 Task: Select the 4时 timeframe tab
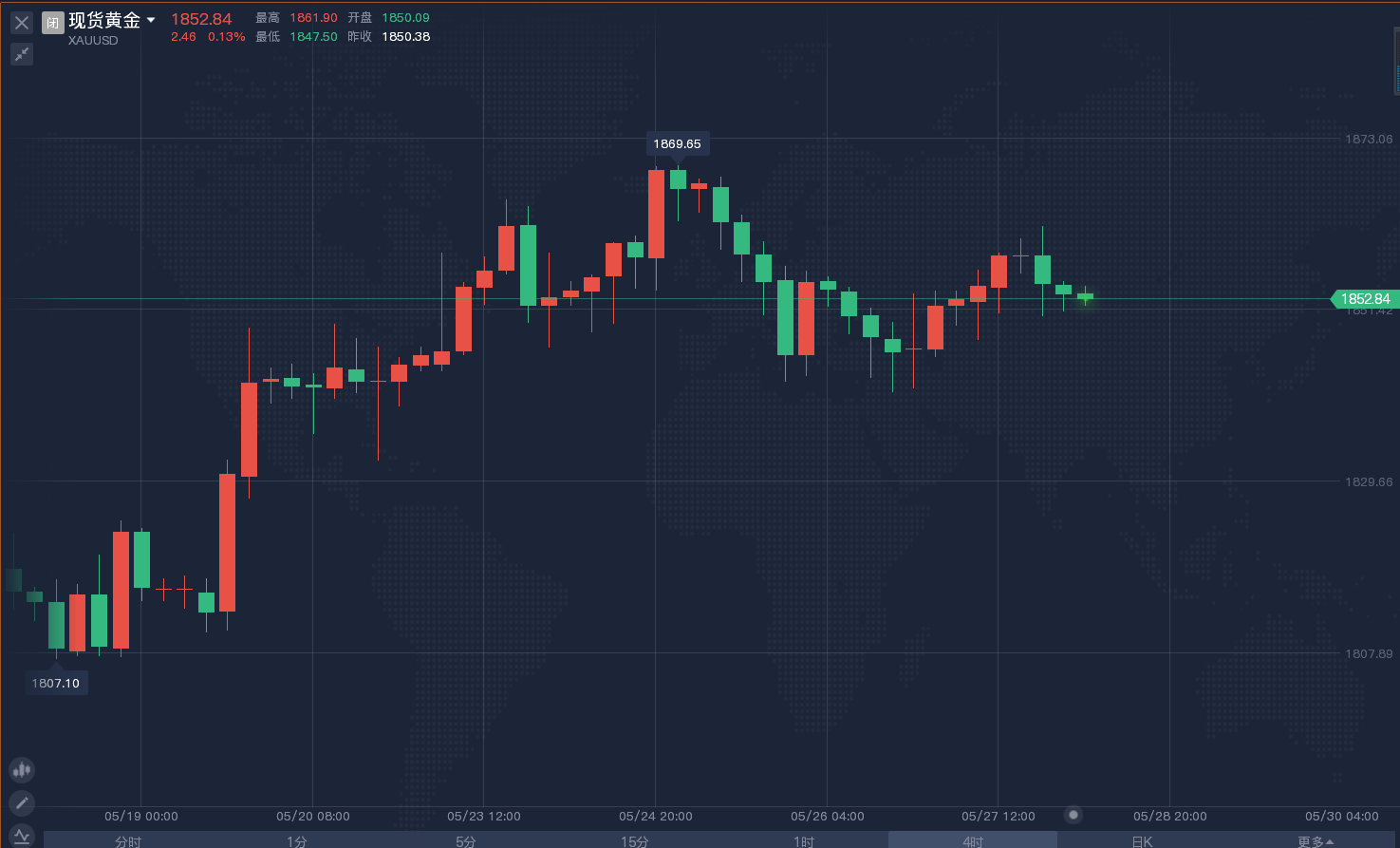tap(973, 840)
